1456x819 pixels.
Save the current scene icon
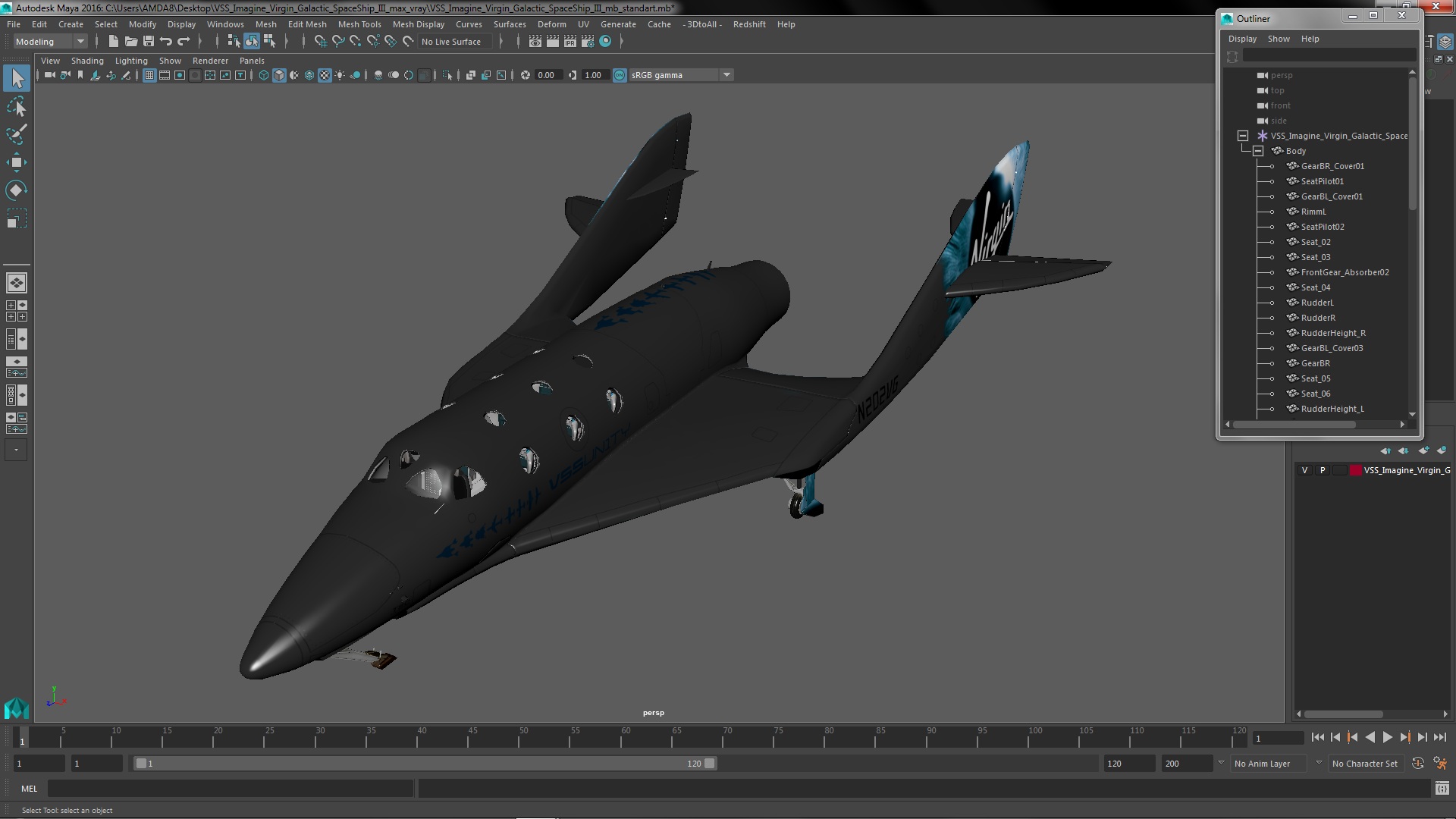point(149,42)
